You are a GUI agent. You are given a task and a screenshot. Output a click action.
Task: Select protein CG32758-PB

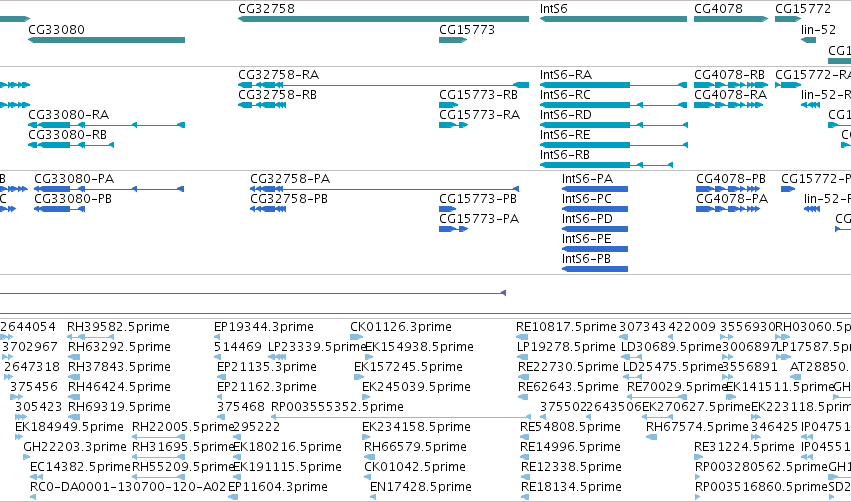289,199
